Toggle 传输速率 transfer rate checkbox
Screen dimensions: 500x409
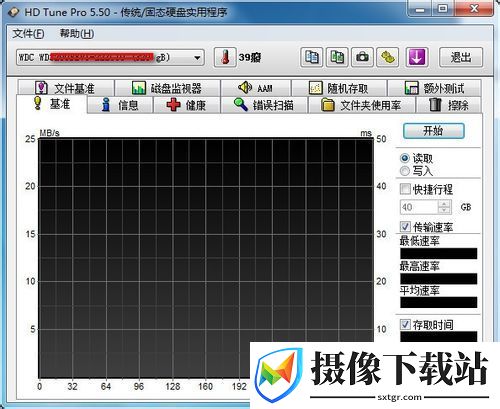tap(405, 227)
